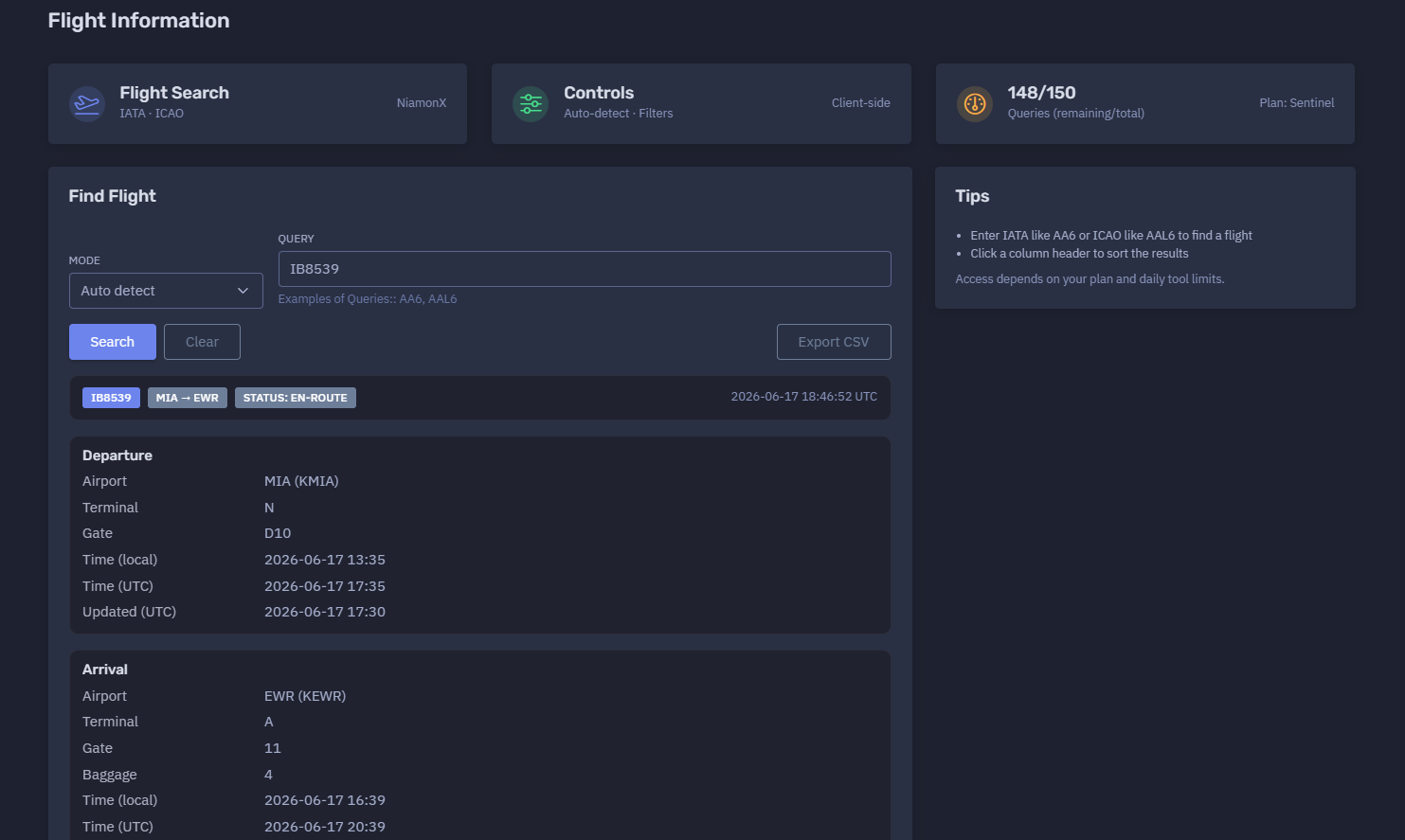Click the NiamonX label
The width and height of the screenshot is (1405, 840).
tap(422, 103)
